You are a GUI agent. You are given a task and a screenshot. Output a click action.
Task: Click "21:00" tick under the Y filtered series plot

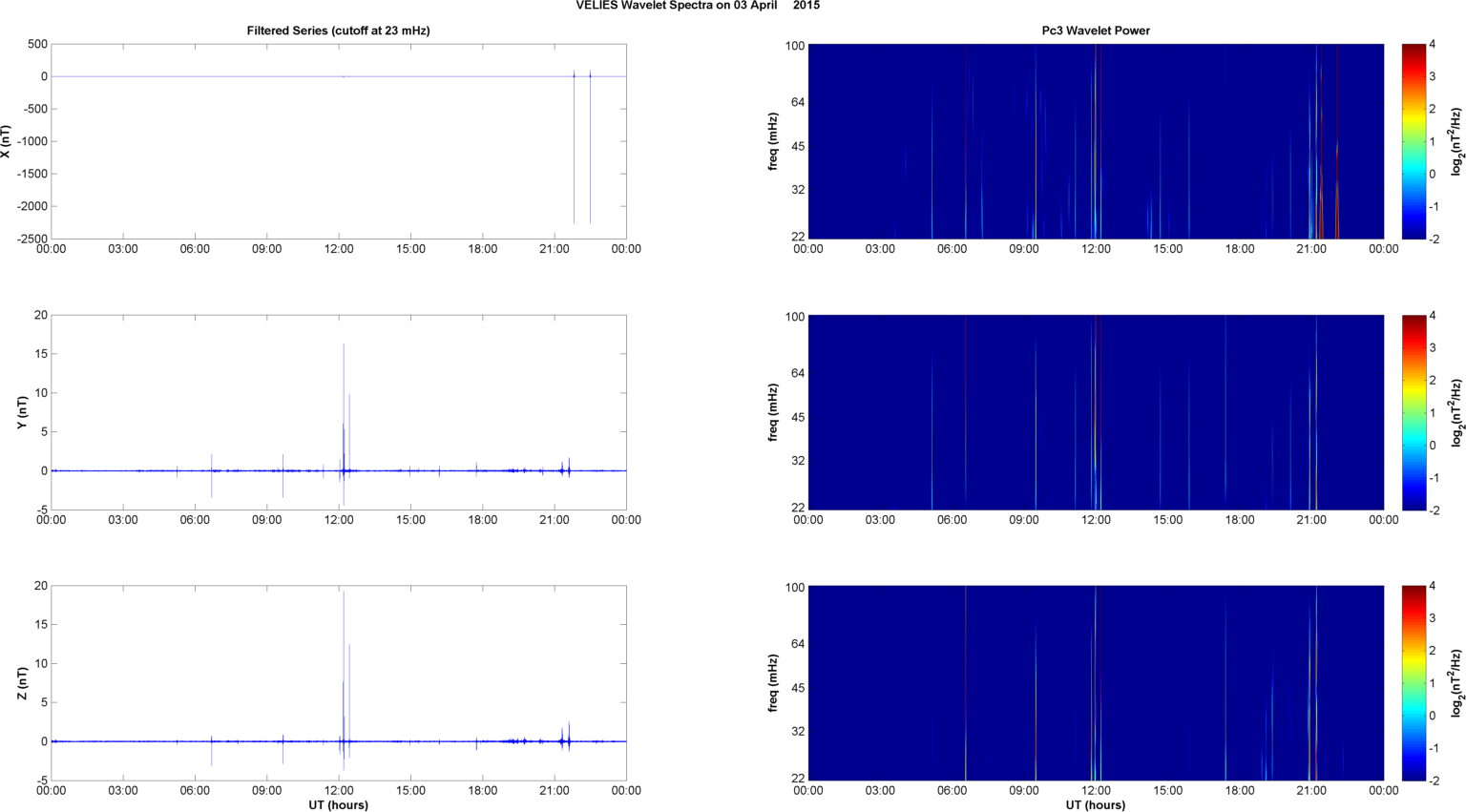coord(555,520)
